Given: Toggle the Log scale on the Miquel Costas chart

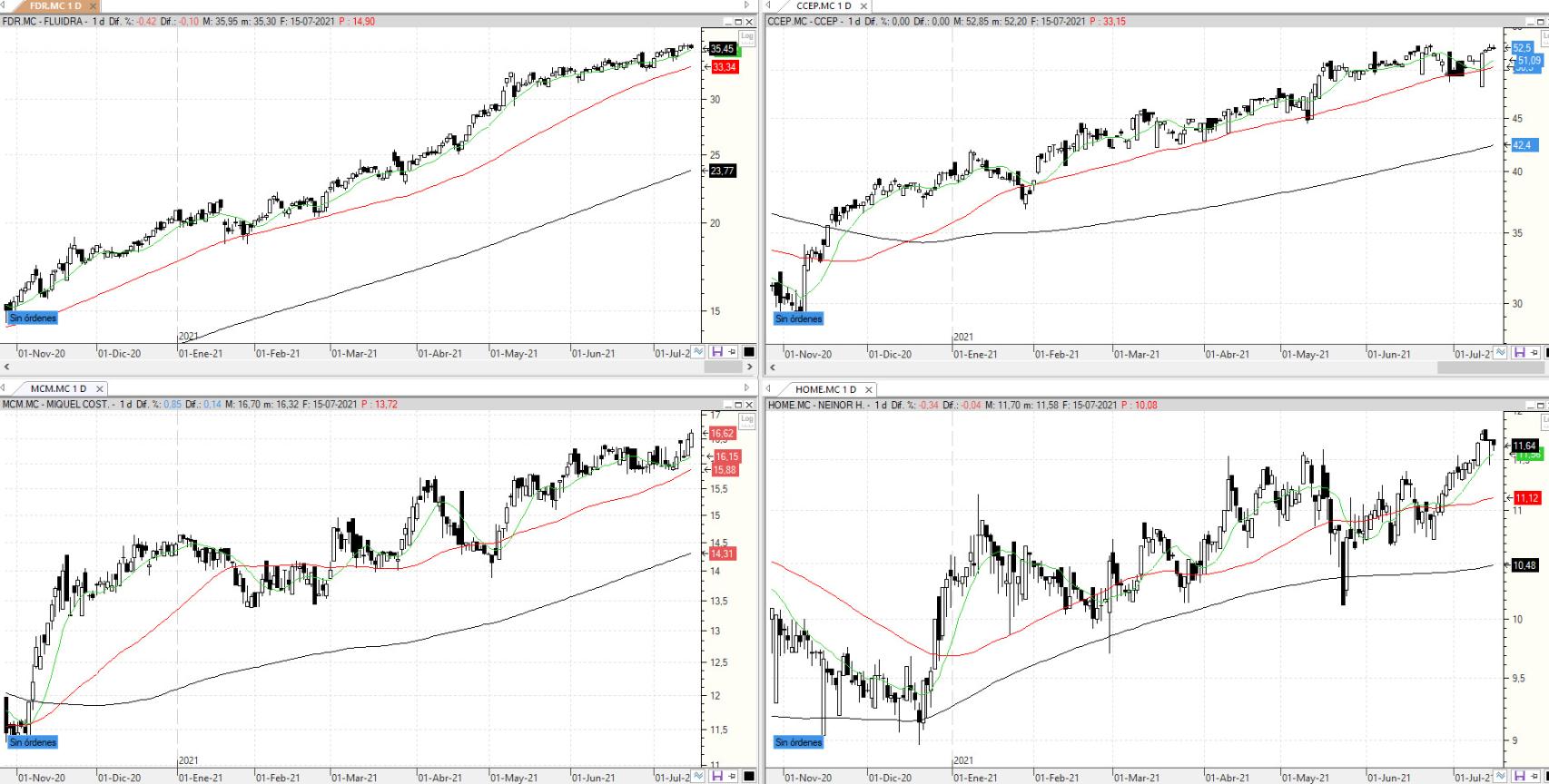Looking at the screenshot, I should click(x=746, y=420).
